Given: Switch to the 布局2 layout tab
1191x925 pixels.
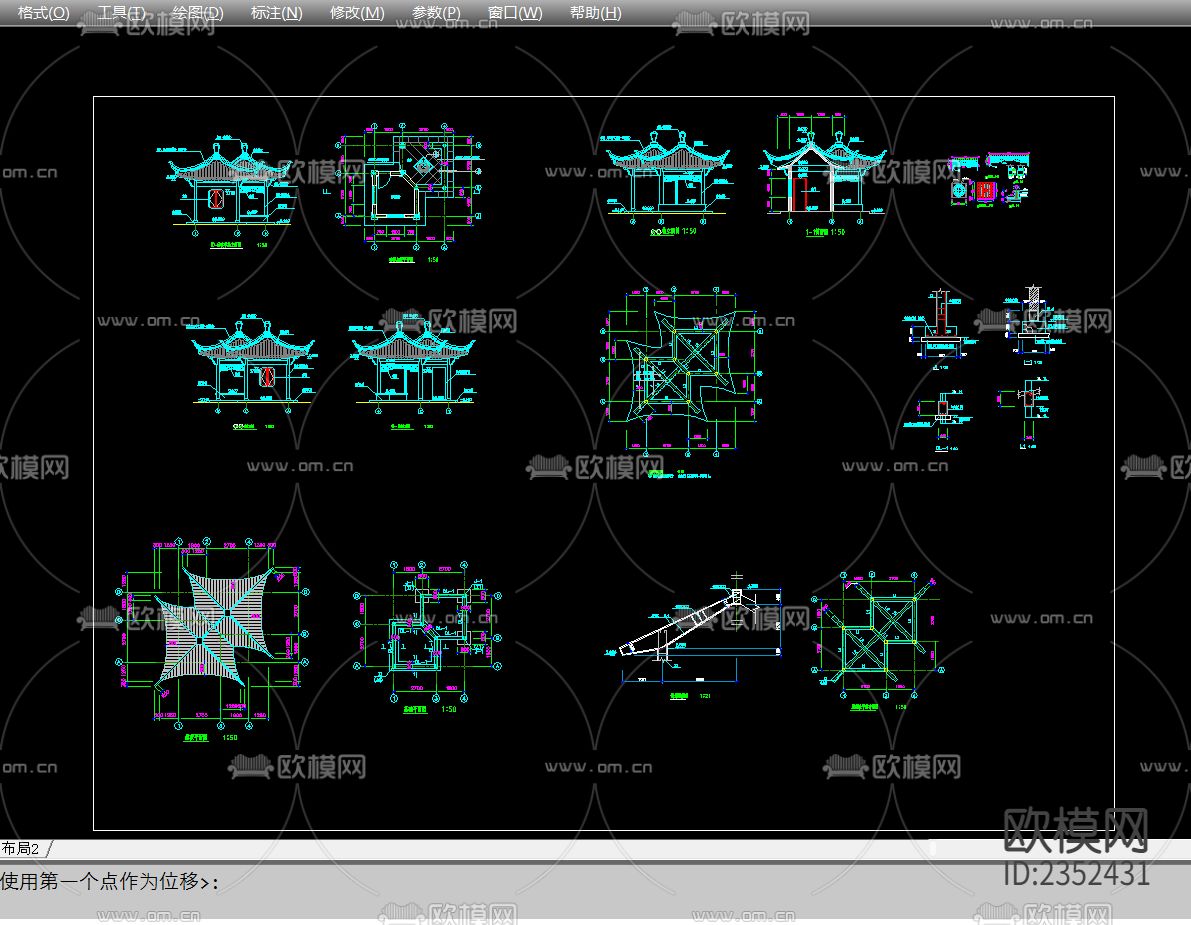Looking at the screenshot, I should [x=21, y=848].
